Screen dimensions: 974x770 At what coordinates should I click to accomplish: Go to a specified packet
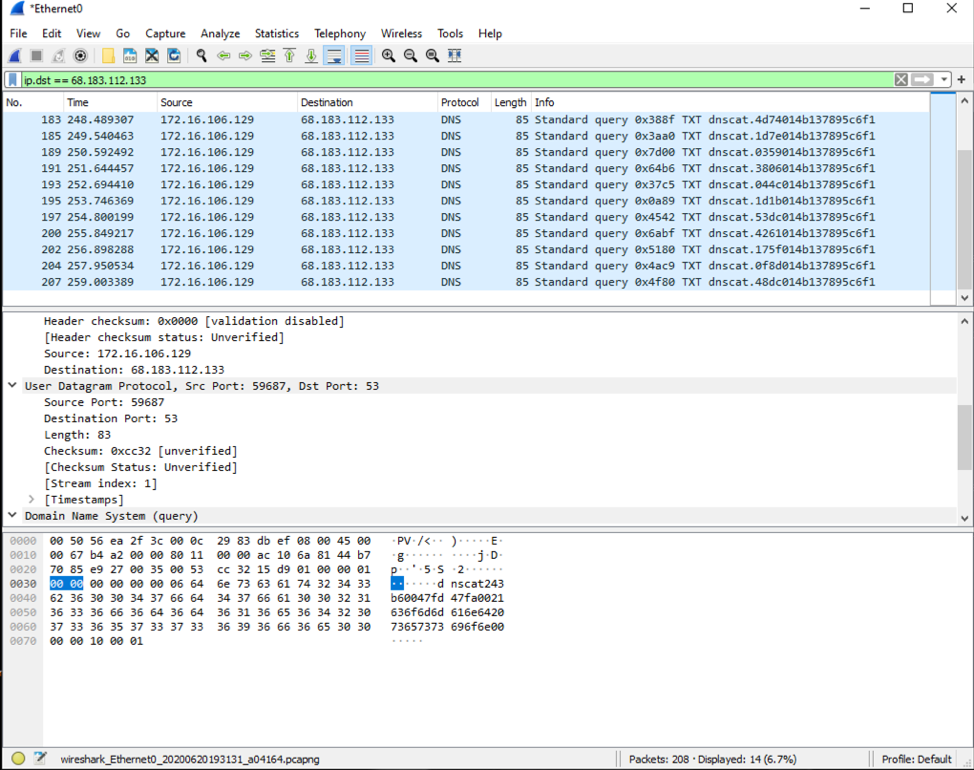tap(268, 56)
